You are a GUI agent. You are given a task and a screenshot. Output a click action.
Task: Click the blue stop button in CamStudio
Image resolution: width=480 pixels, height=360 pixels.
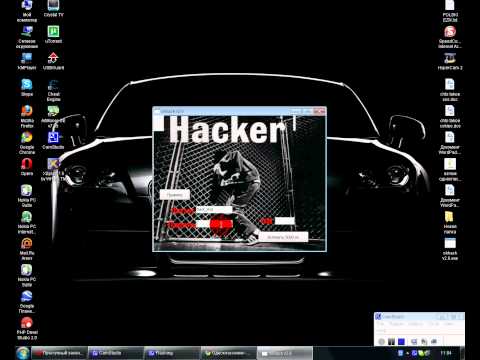click(401, 341)
